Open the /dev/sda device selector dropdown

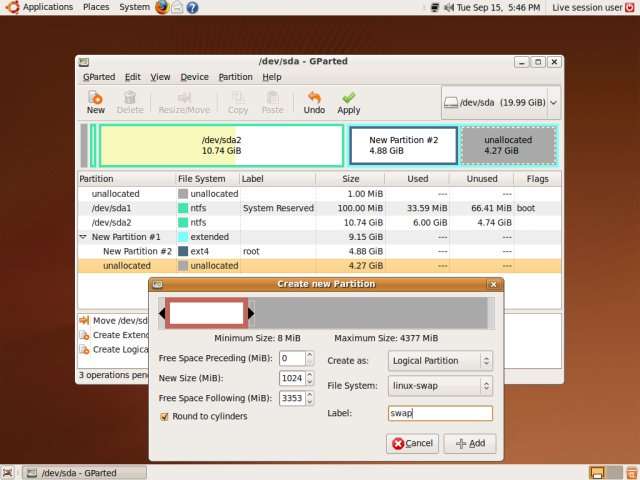pos(501,102)
